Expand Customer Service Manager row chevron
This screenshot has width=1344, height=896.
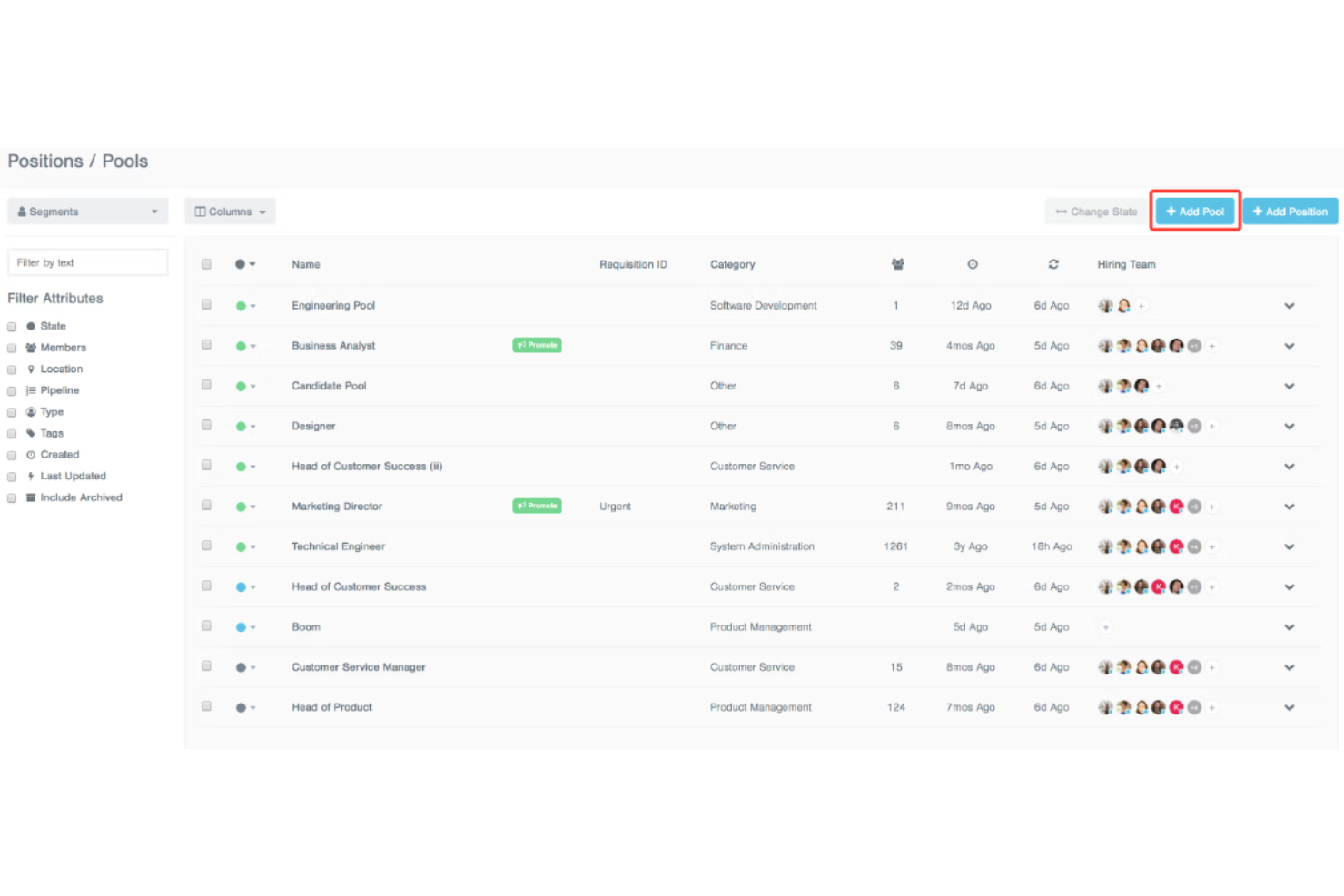[x=1290, y=667]
